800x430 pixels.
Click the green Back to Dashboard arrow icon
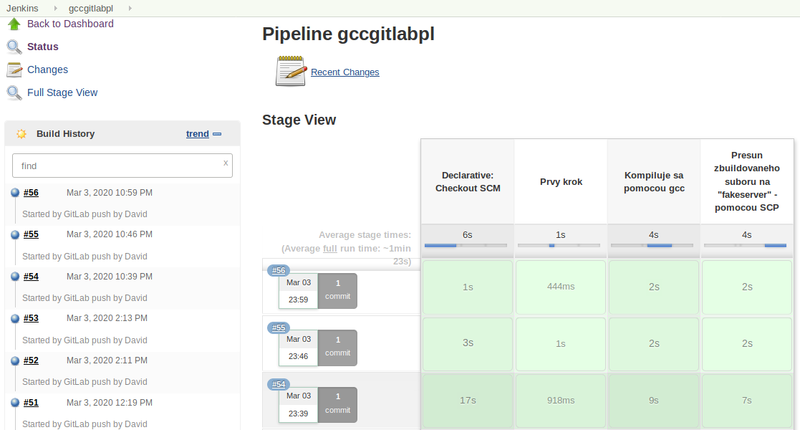[x=14, y=24]
